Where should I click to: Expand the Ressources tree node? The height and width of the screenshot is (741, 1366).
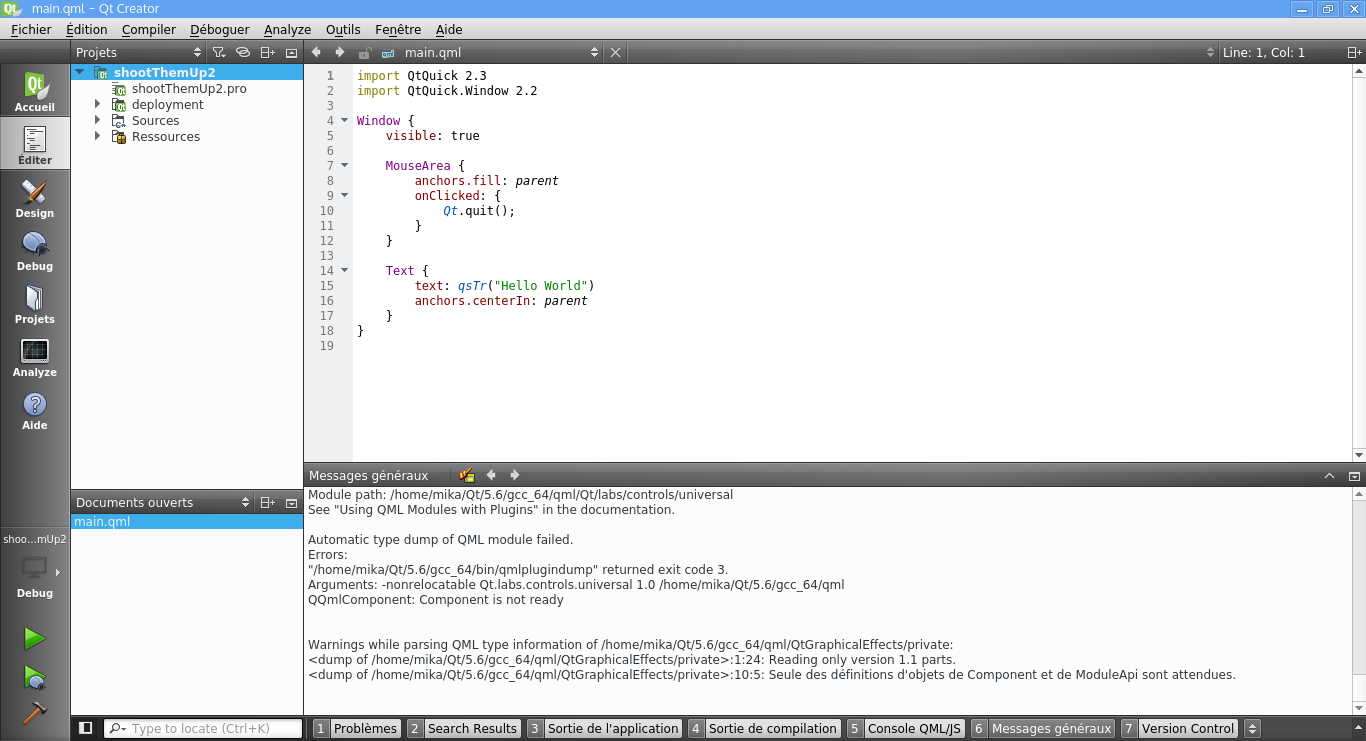(x=98, y=137)
